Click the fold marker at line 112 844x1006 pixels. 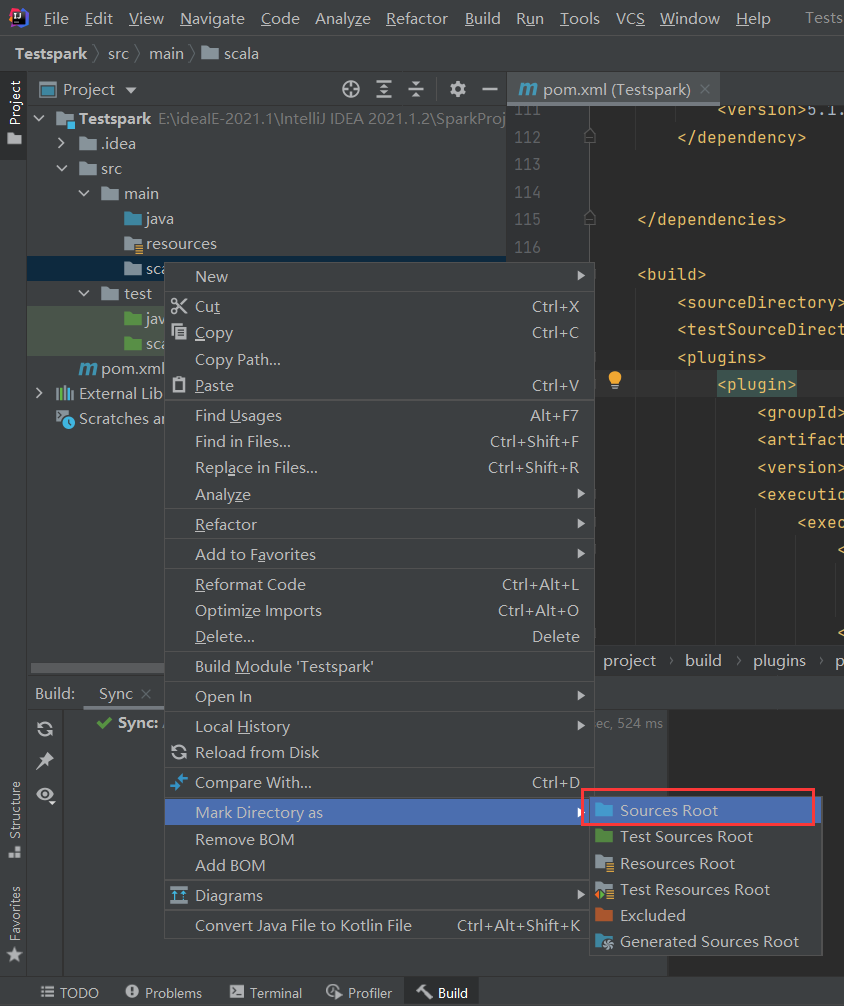coord(590,137)
